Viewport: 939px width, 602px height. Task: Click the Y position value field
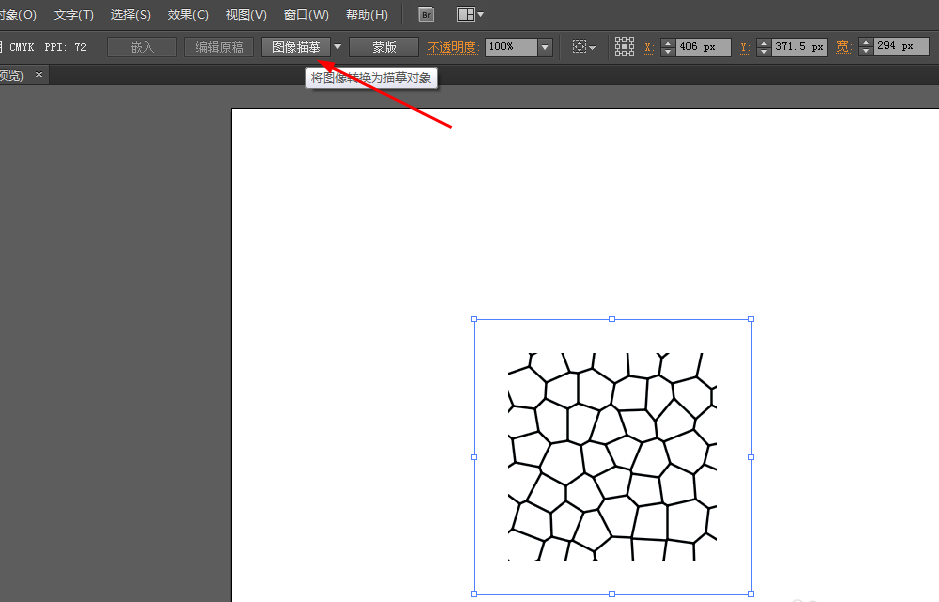pyautogui.click(x=799, y=47)
